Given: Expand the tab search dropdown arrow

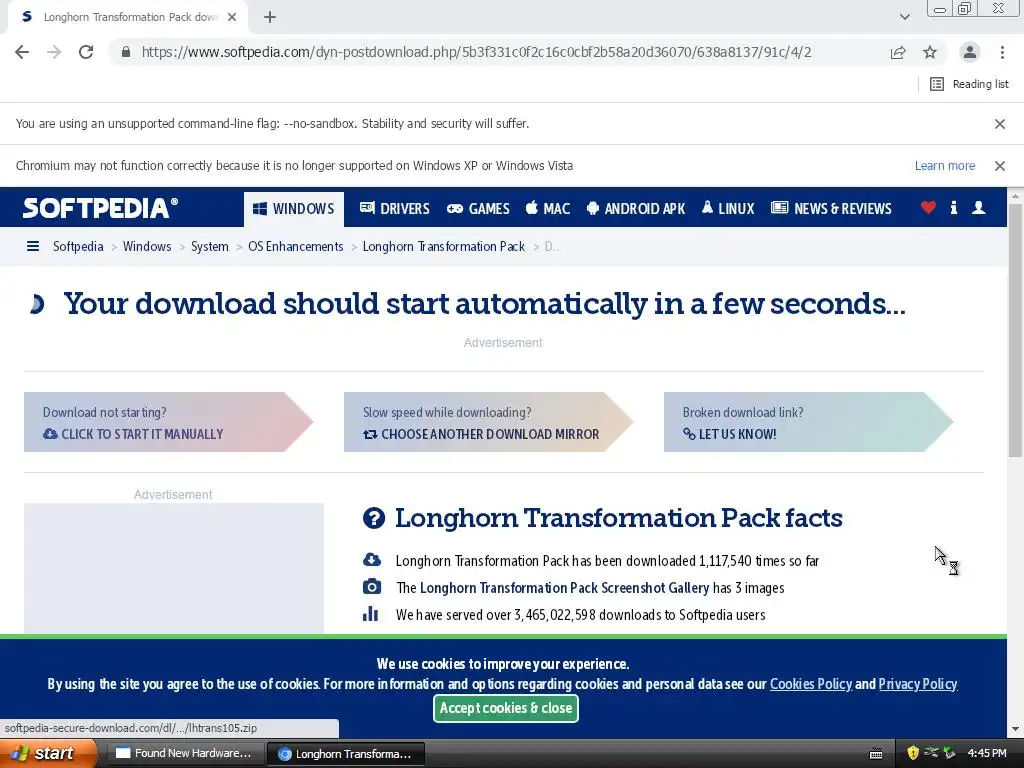Looking at the screenshot, I should (x=904, y=17).
